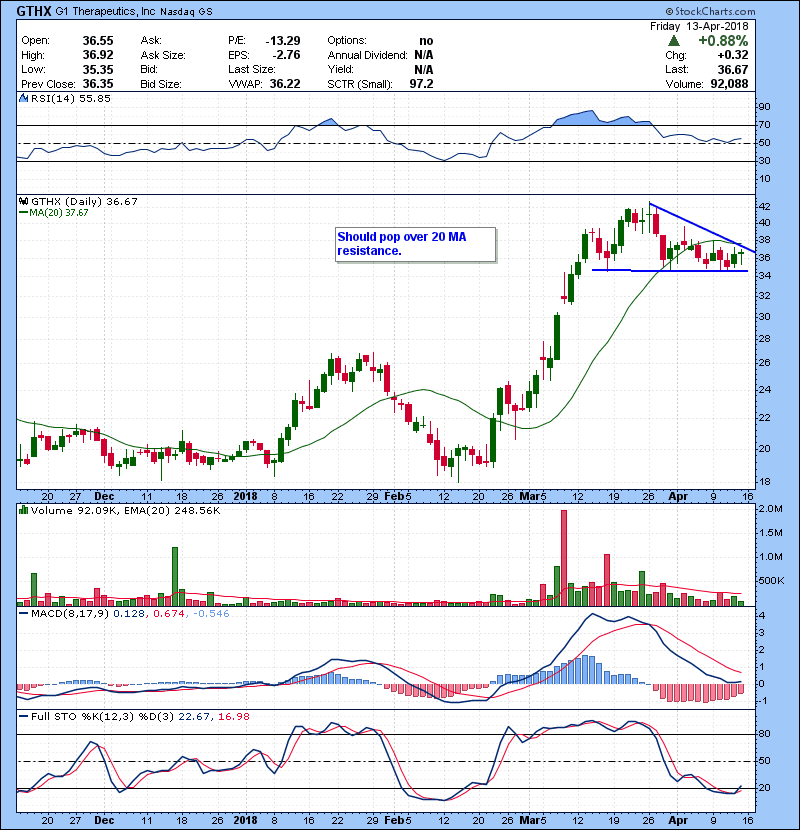800x830 pixels.
Task: Click the VWAP value 36.22
Action: (285, 84)
